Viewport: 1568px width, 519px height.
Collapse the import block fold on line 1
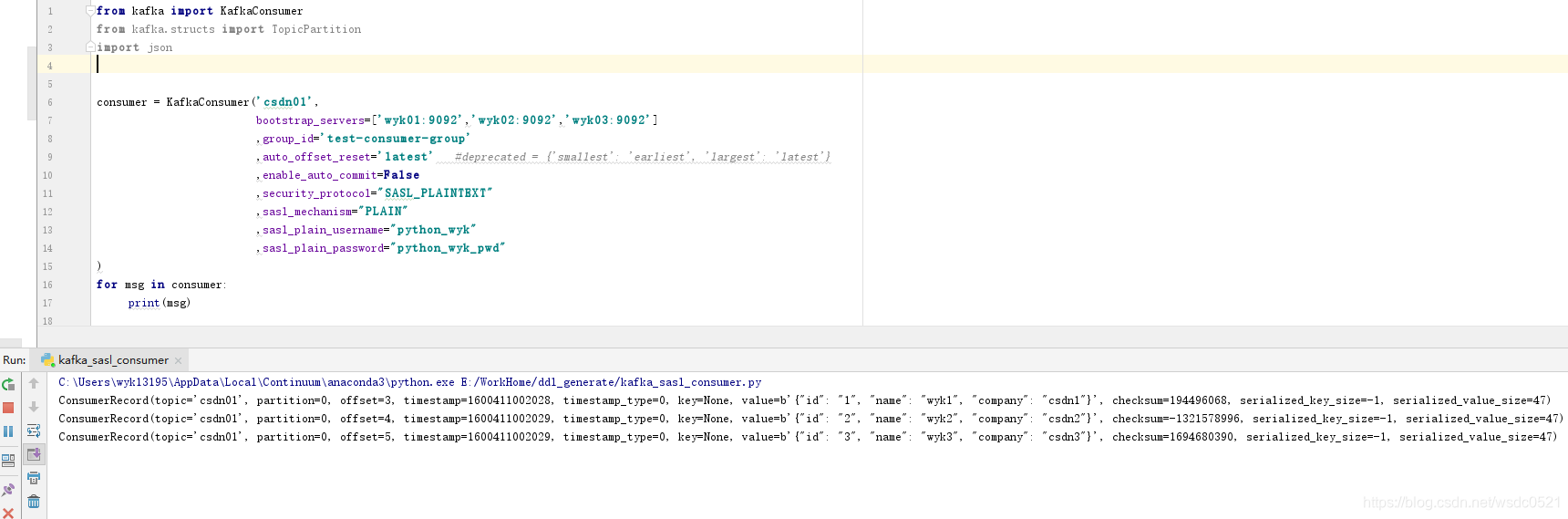click(90, 10)
